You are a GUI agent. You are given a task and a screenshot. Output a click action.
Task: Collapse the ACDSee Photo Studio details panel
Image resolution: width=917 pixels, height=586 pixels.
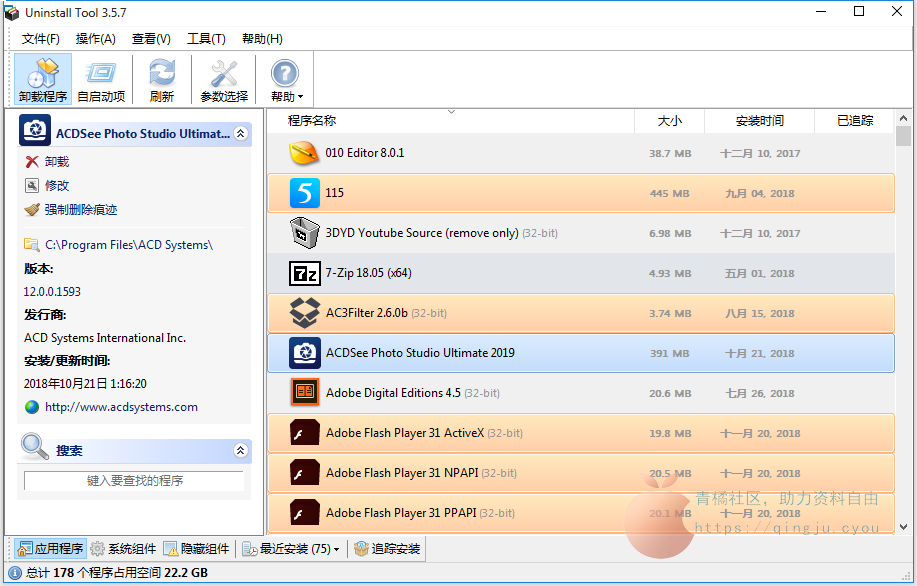coord(240,133)
